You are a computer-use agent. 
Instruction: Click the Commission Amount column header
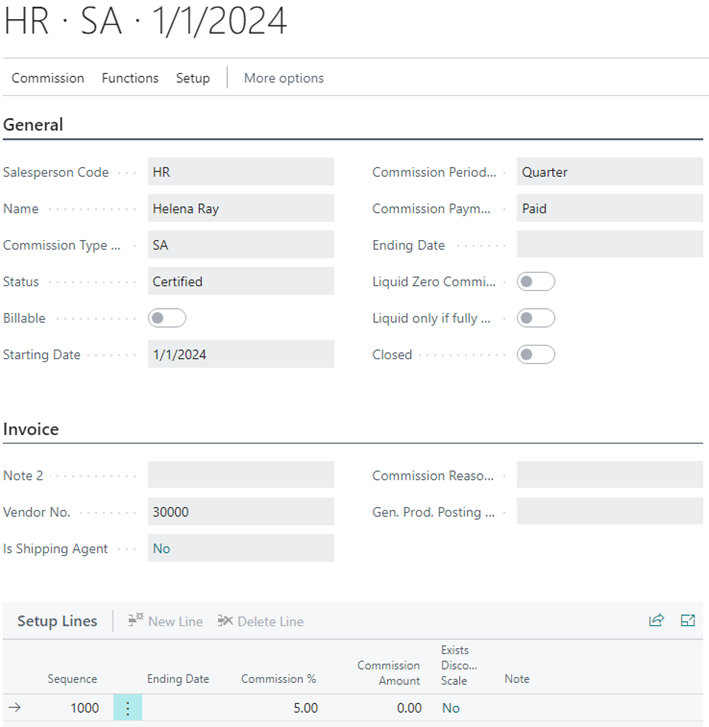pos(389,673)
